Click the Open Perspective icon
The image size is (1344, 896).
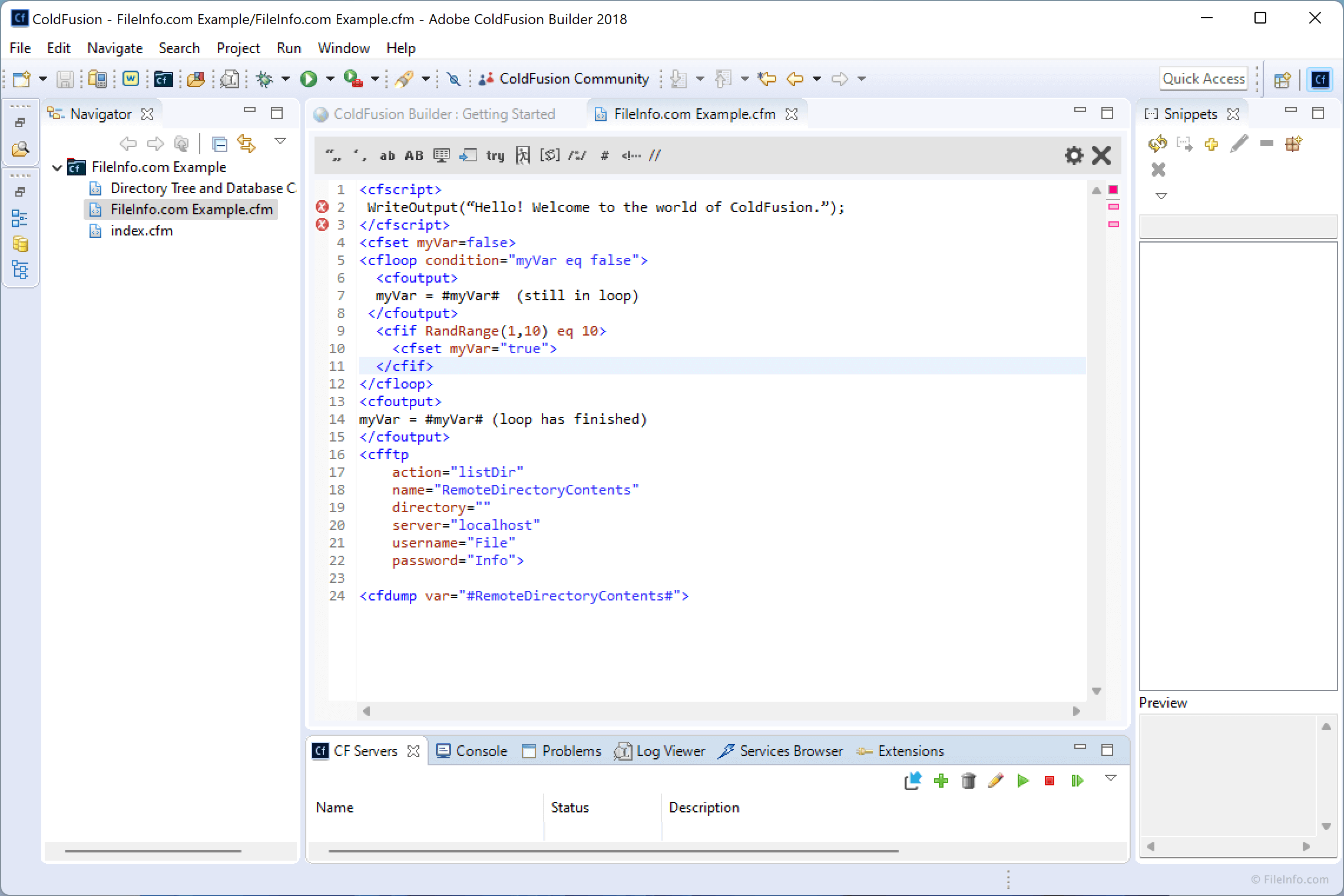[x=1282, y=79]
